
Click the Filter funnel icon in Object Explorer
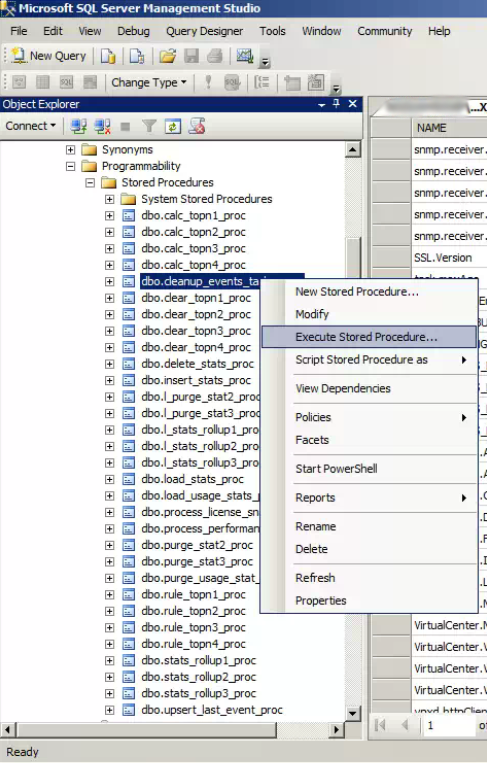[149, 127]
